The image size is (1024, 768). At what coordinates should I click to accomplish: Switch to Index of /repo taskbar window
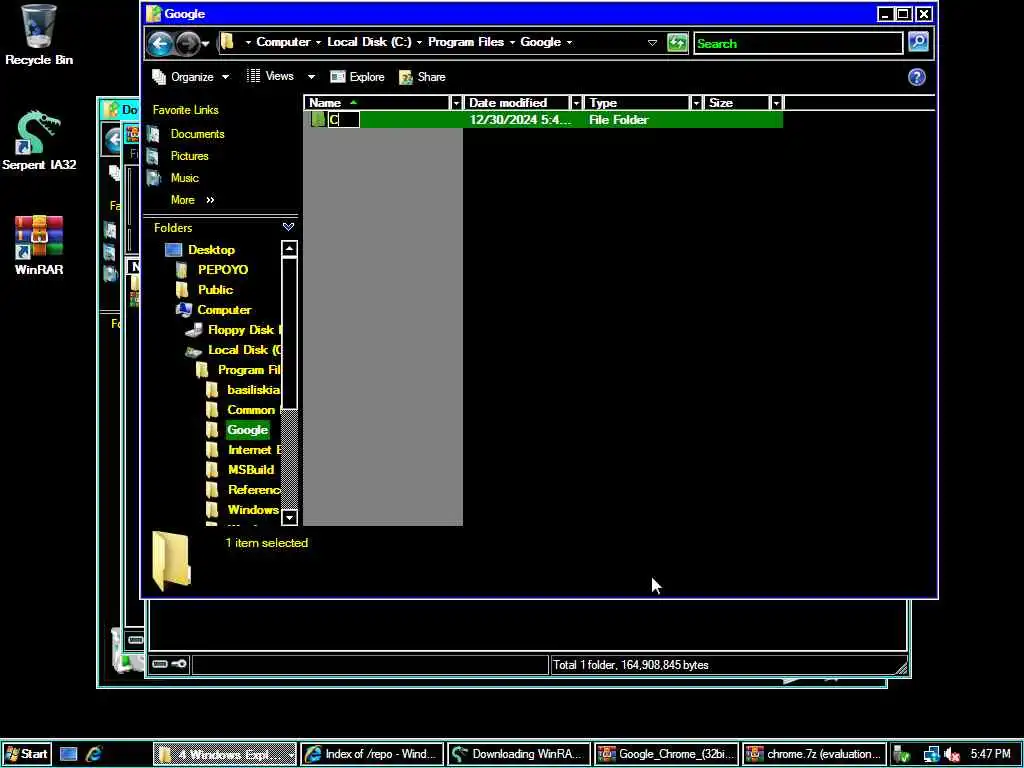click(372, 754)
